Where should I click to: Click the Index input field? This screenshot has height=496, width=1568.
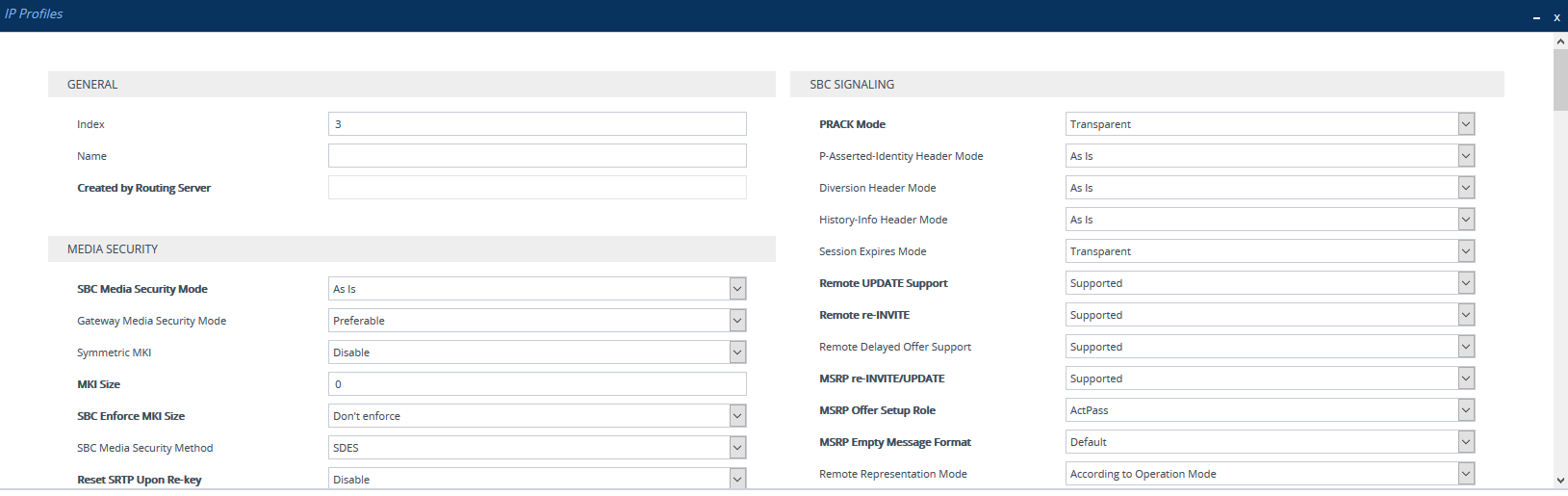[x=536, y=124]
